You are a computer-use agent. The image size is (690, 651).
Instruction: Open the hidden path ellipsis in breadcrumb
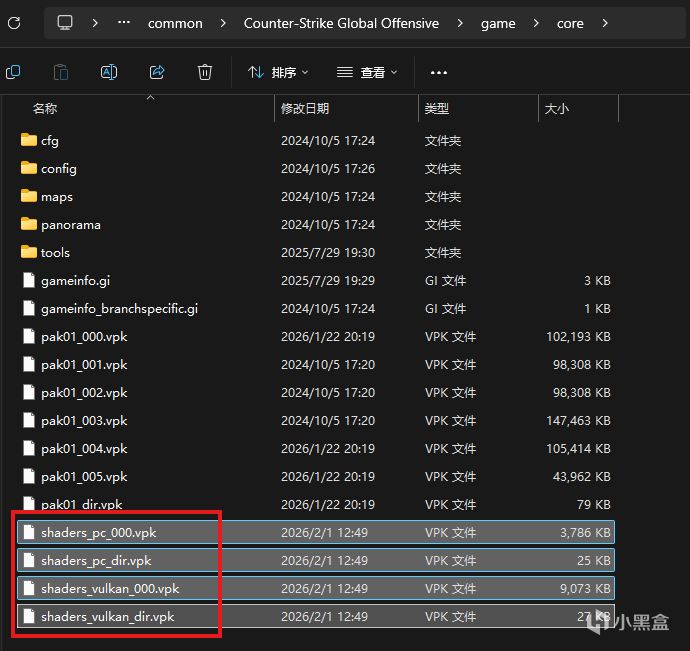click(124, 22)
